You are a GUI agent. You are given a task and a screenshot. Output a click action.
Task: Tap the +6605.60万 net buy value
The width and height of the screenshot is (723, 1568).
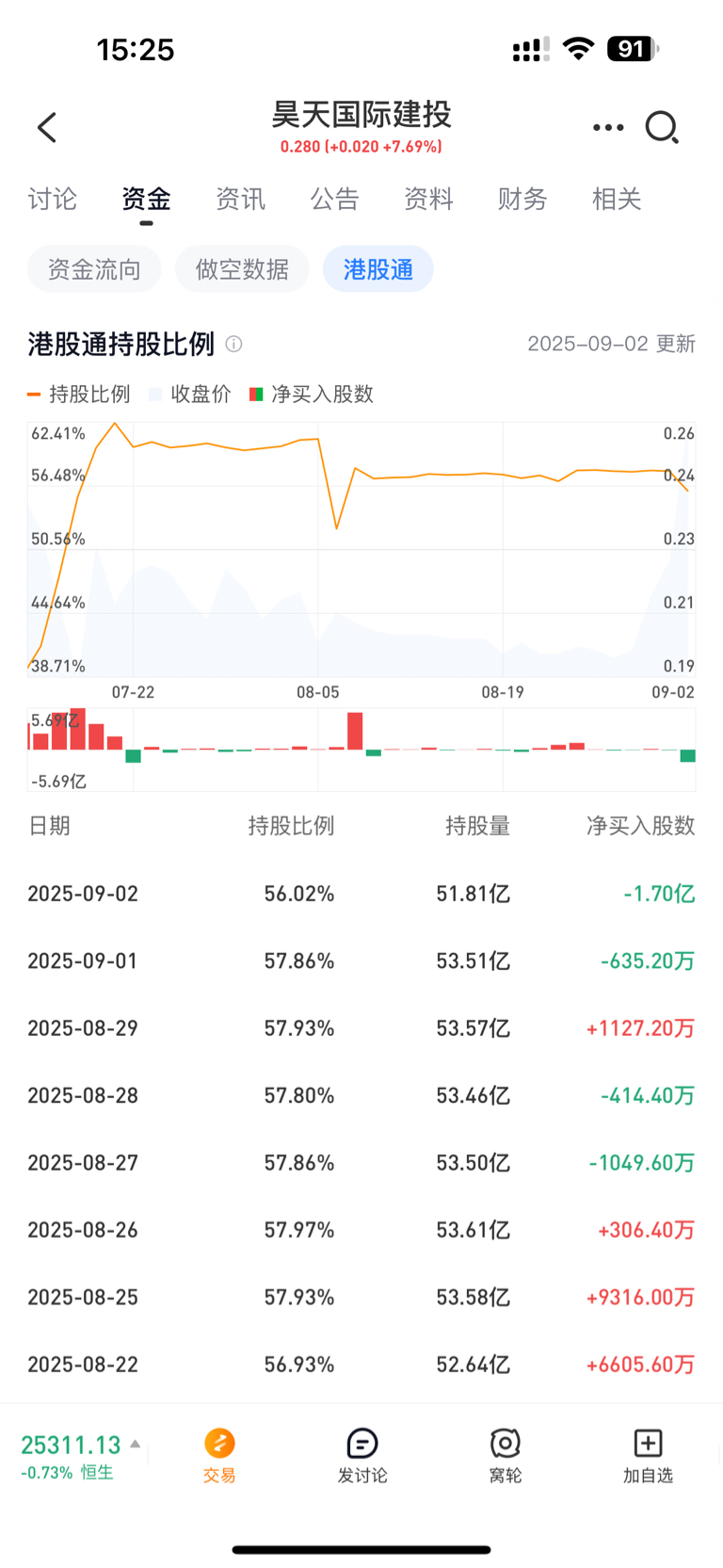pyautogui.click(x=641, y=1365)
